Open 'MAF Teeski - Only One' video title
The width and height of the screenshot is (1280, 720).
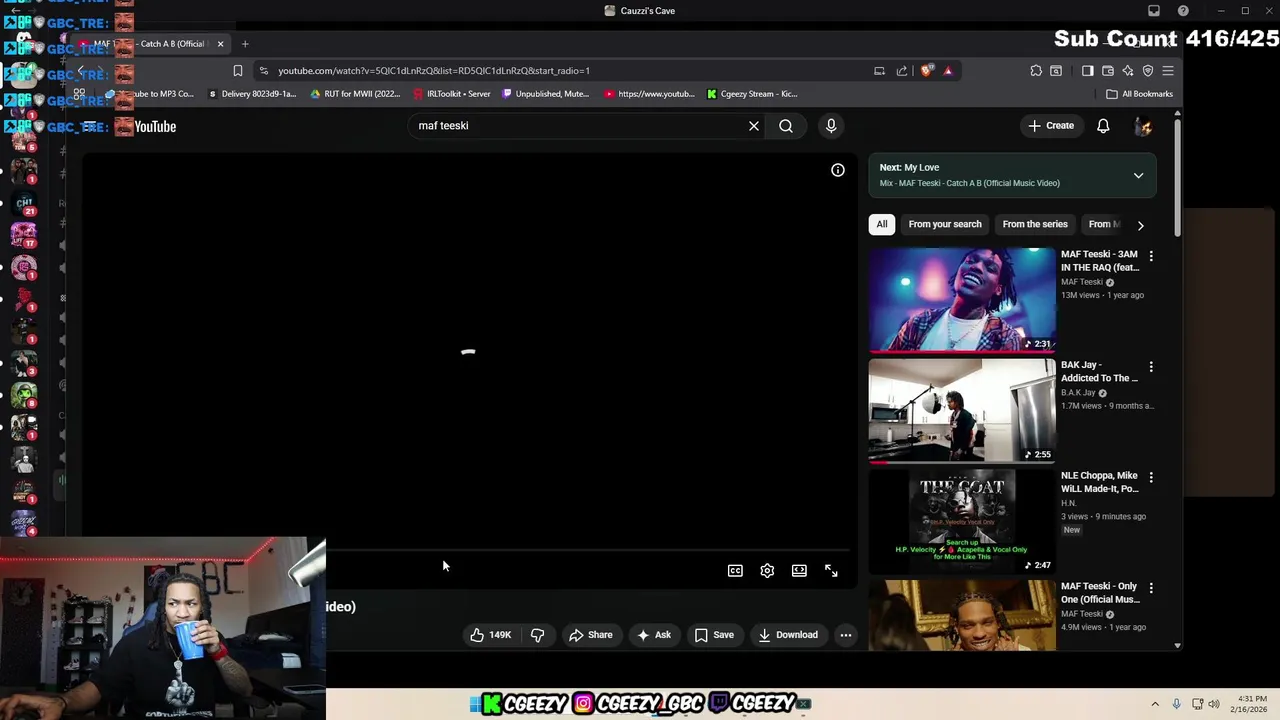(1100, 593)
